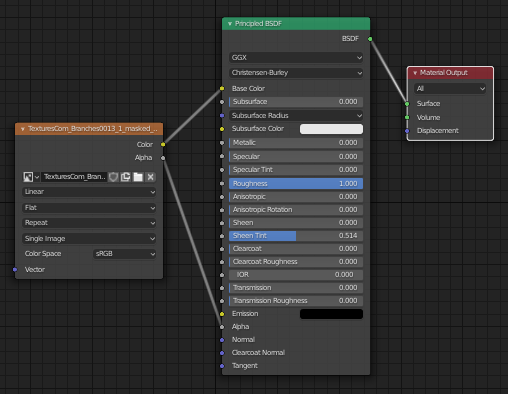Screen dimensions: 508x394
Task: Click the TexturesCom_Branches0013_1_masked header title
Action: pyautogui.click(x=93, y=129)
